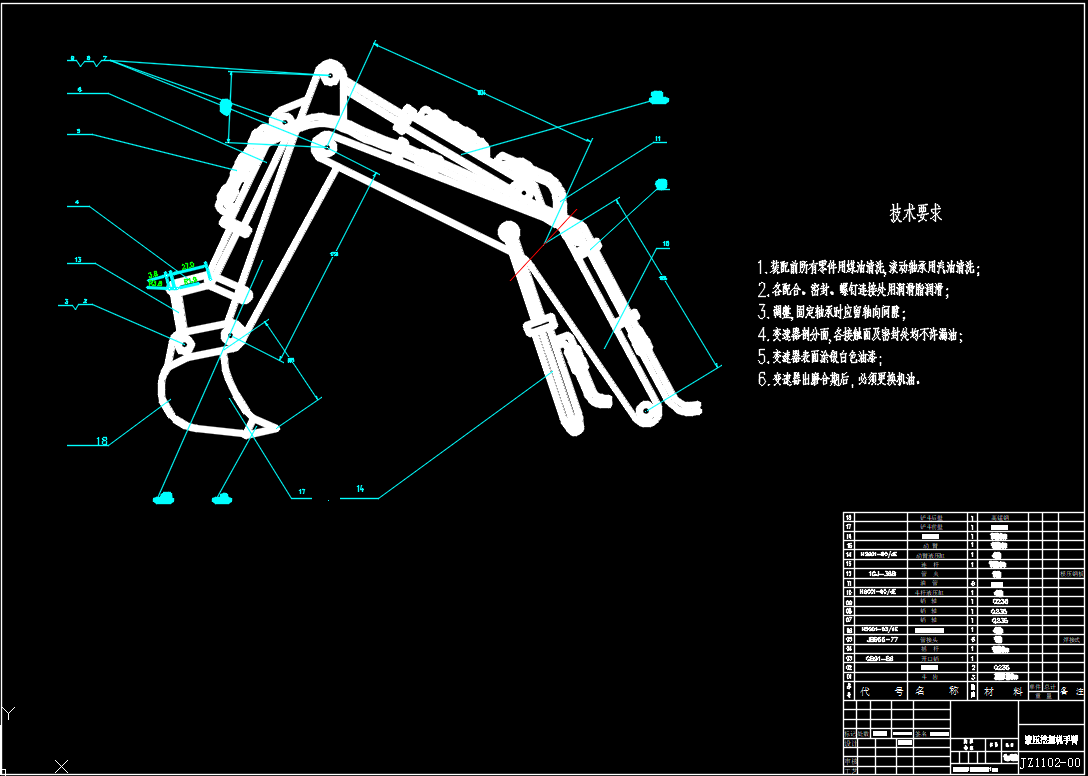Select requirement line 4 about 不许漏油
Screen dimensions: 1088x776
[x=860, y=335]
